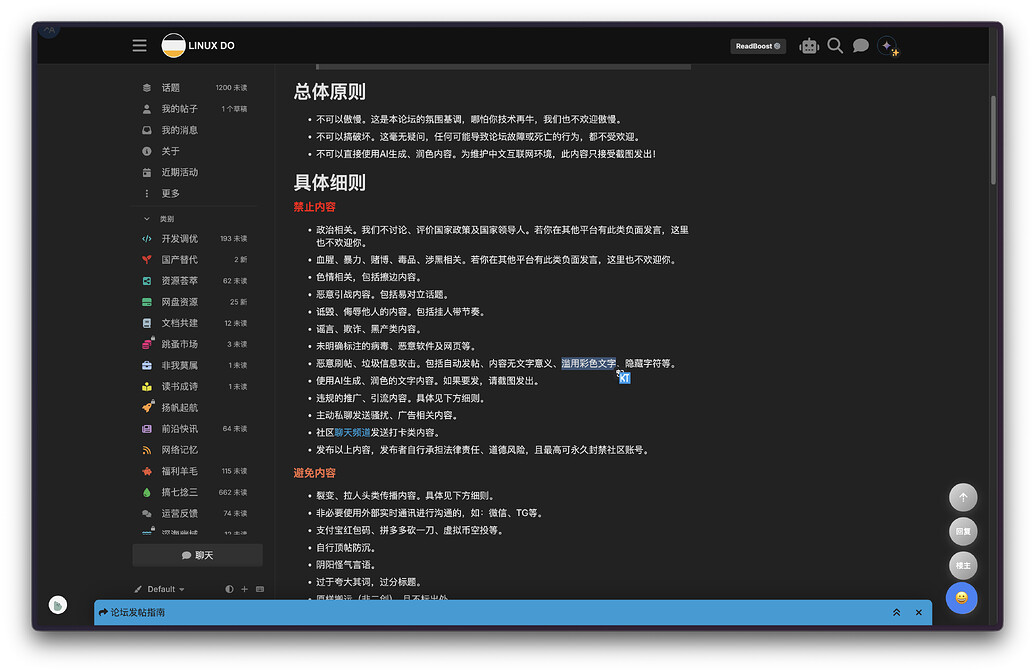Click the 总体原则 heading
The image size is (1035, 672).
[x=329, y=92]
